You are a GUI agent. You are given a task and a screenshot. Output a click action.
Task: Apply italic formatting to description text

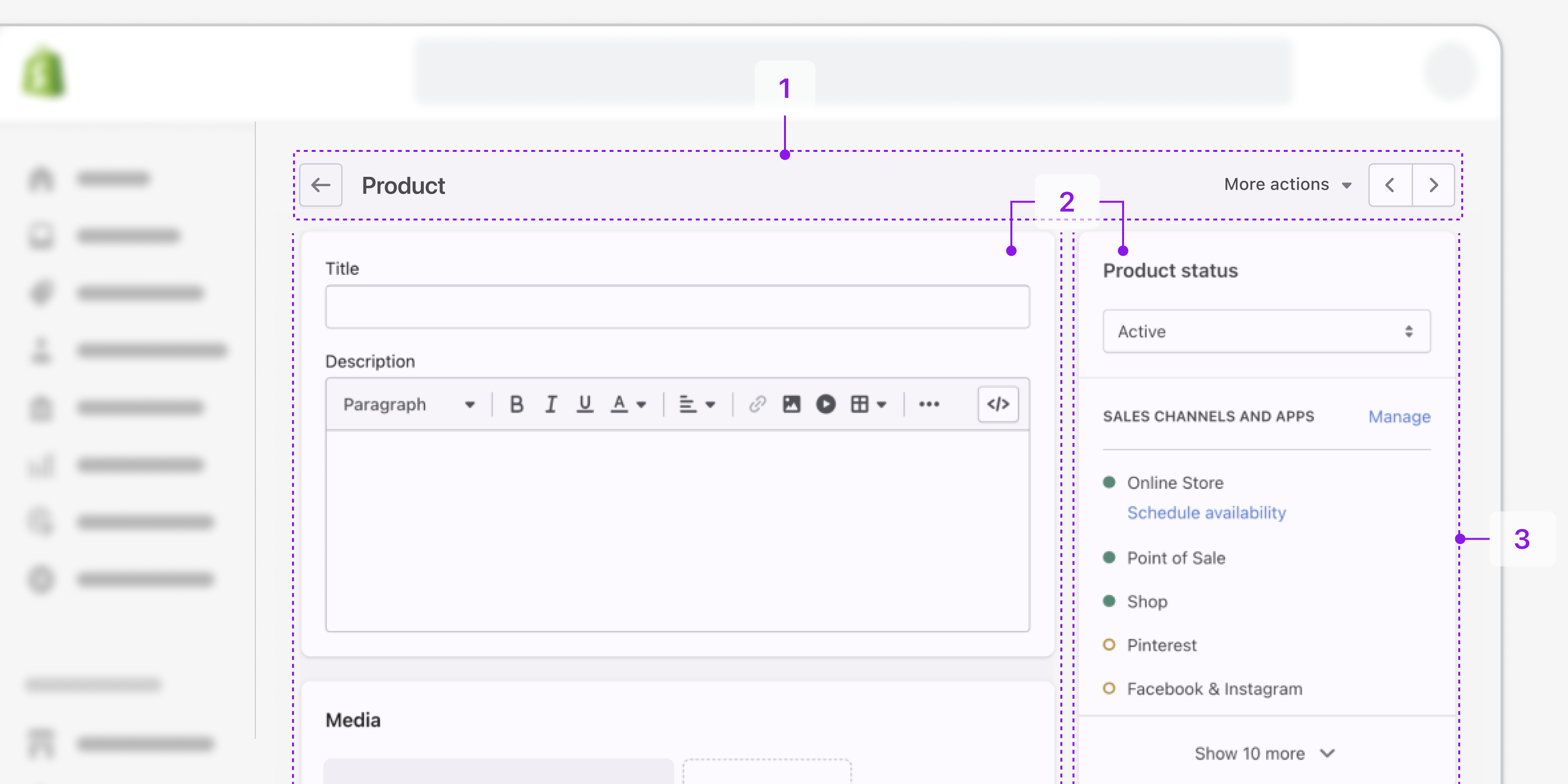click(551, 404)
